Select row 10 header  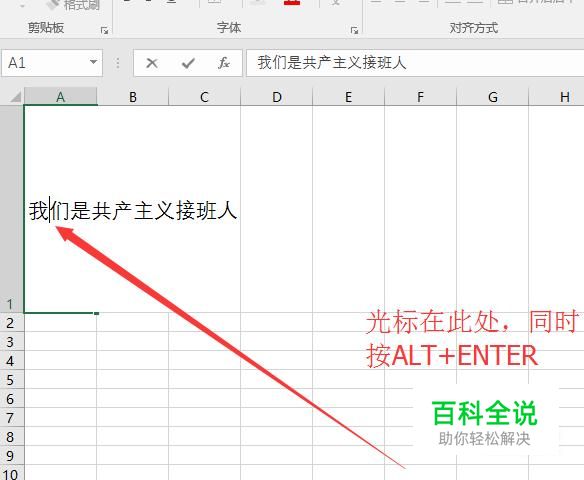12,473
